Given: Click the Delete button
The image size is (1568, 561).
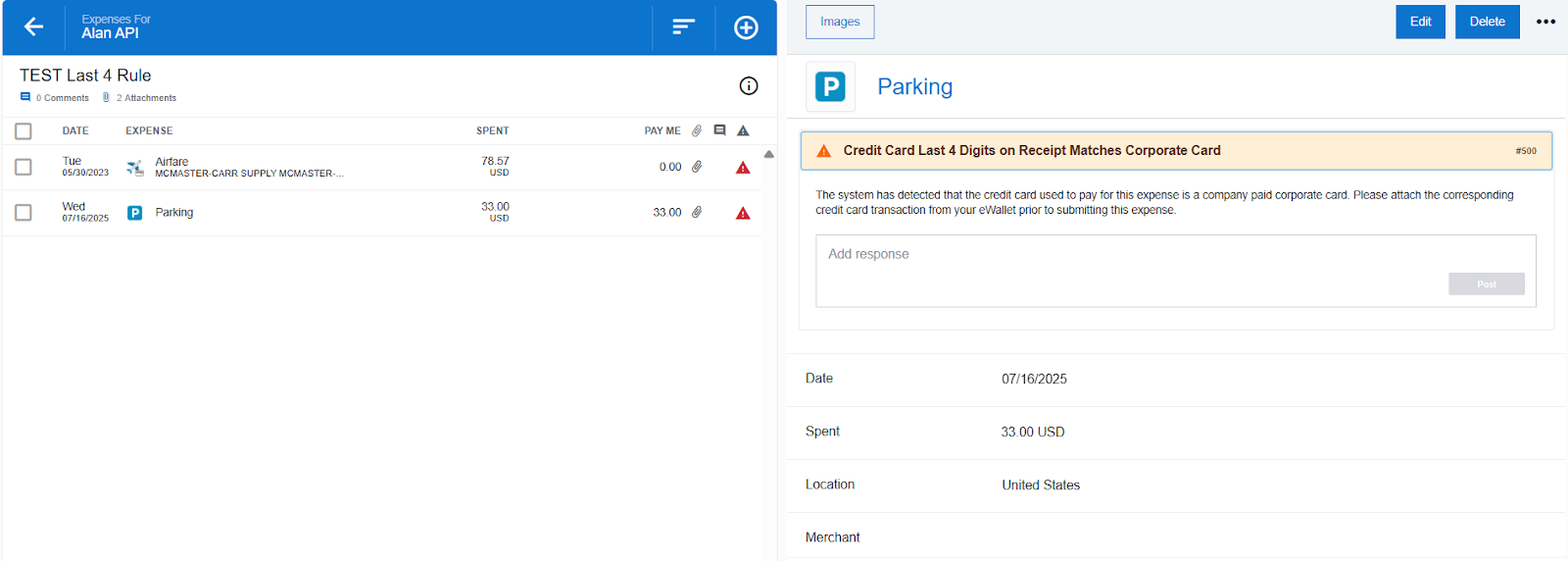Looking at the screenshot, I should coord(1487,22).
